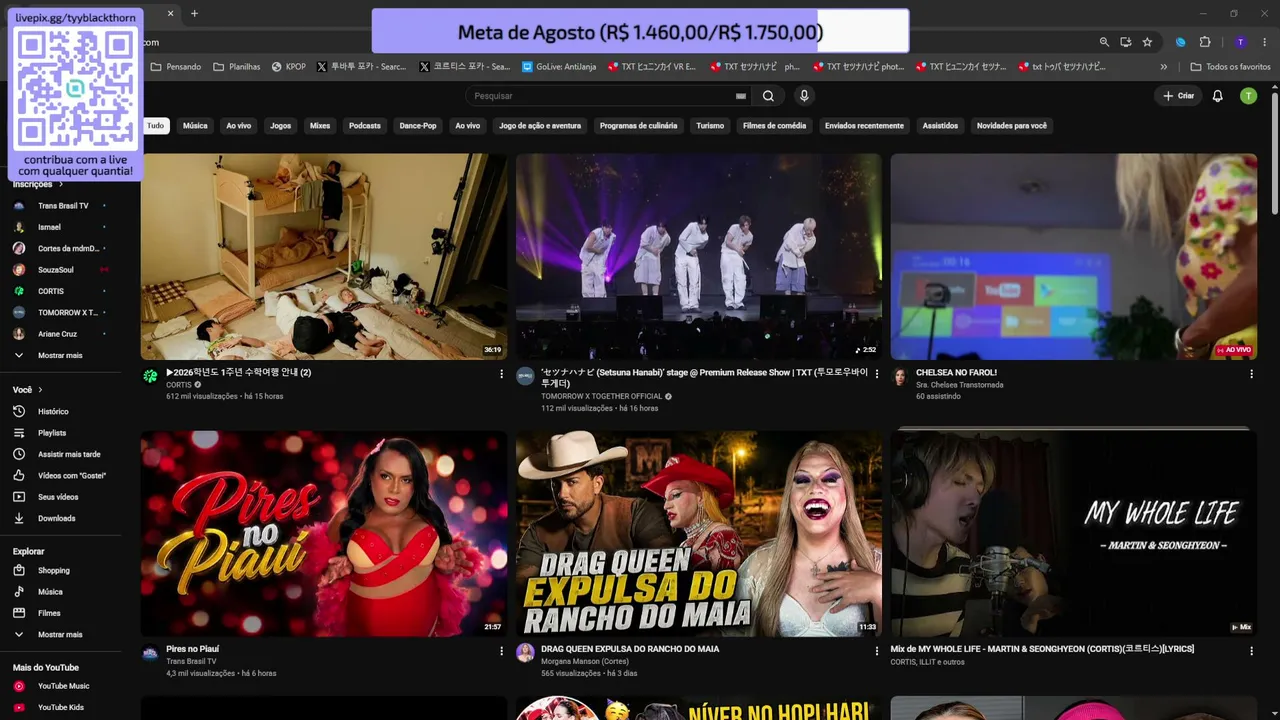This screenshot has width=1280, height=720.
Task: Bookmark this page with the star icon
Action: [1147, 42]
